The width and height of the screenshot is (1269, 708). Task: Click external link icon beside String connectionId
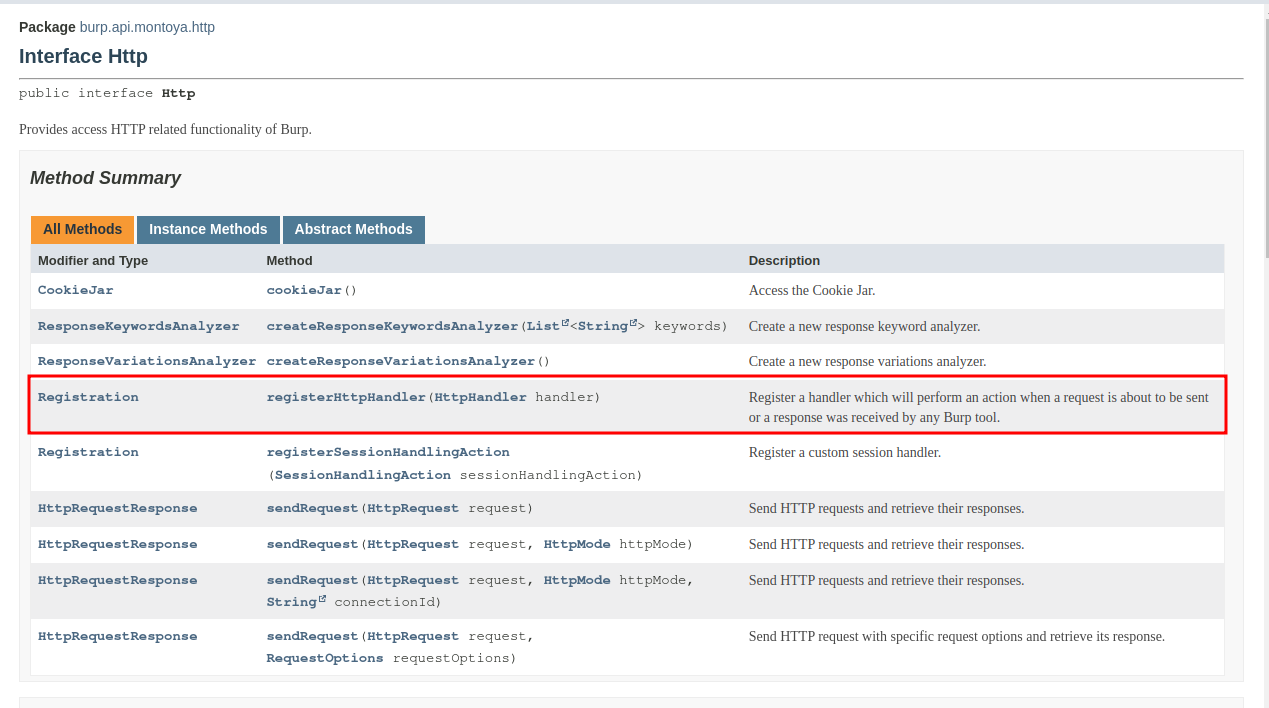tap(322, 599)
